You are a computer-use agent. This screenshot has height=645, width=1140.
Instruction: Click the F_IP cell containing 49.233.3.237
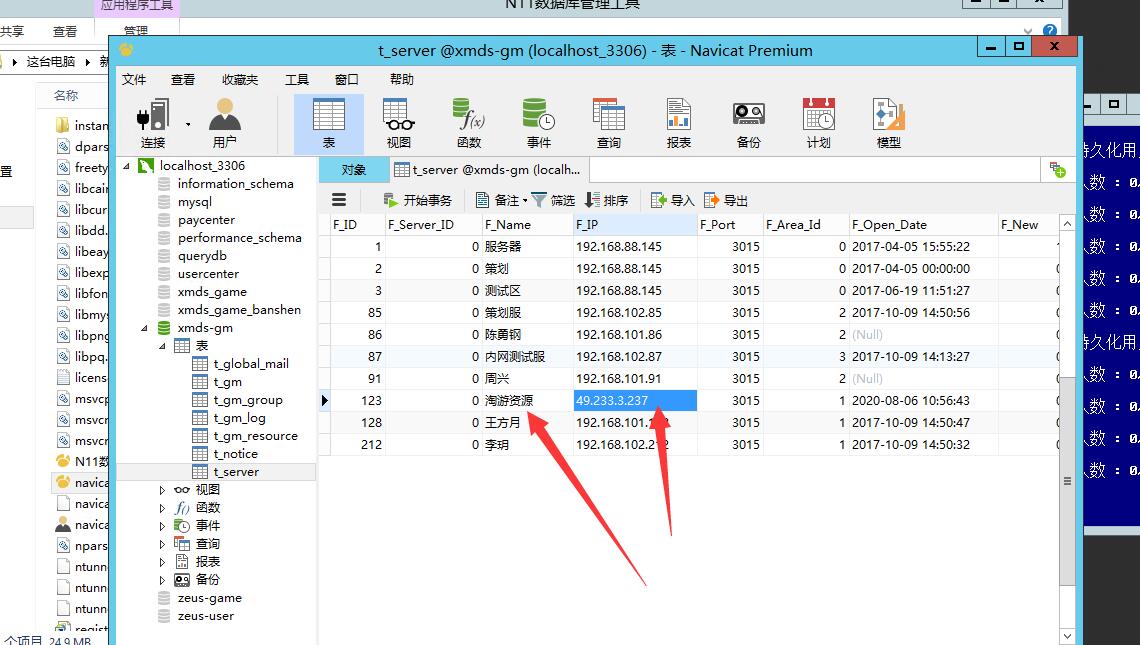(634, 400)
